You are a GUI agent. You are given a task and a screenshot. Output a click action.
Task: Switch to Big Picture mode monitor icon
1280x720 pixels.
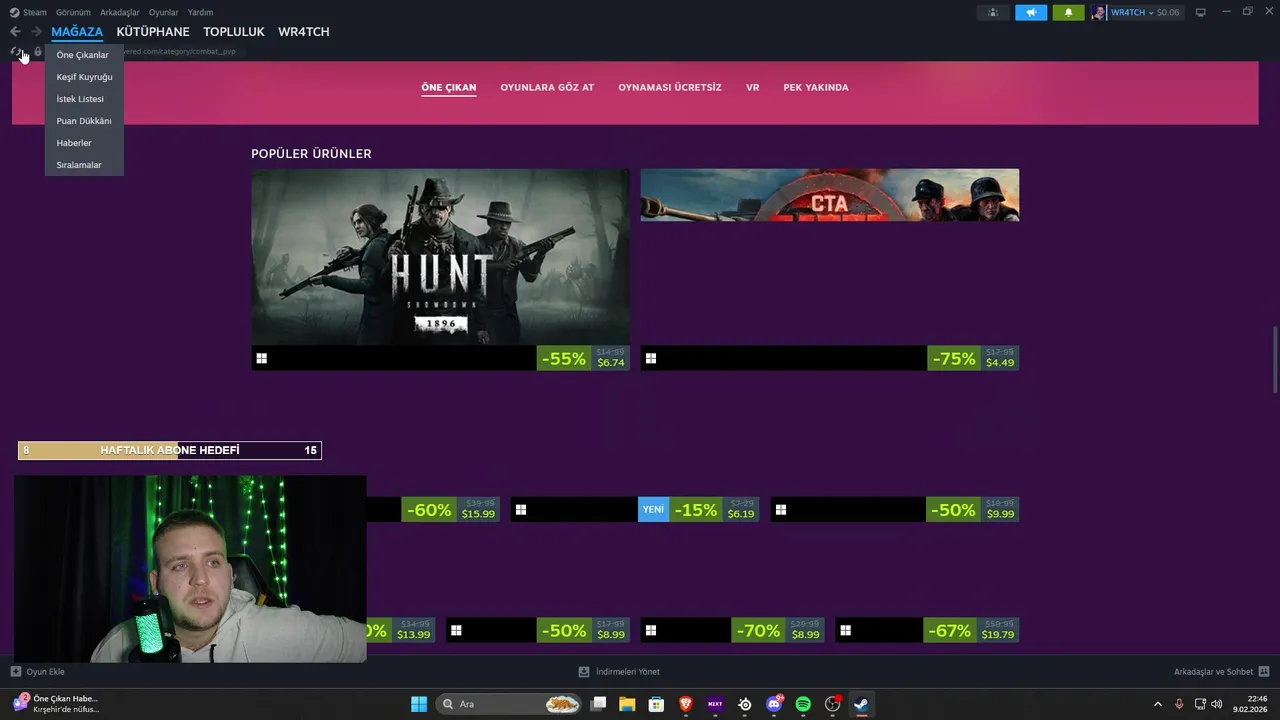click(x=1201, y=12)
